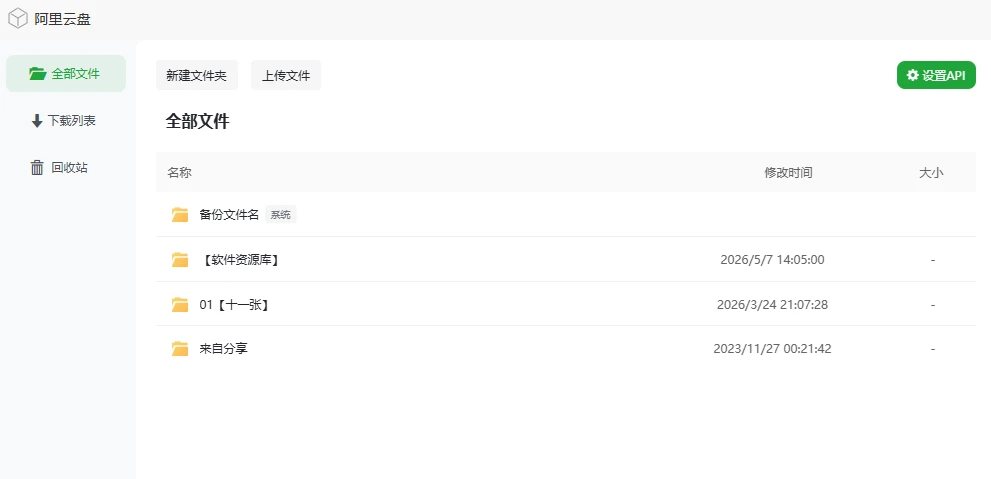Click the download arrow icon beside 下载列表

[37, 121]
